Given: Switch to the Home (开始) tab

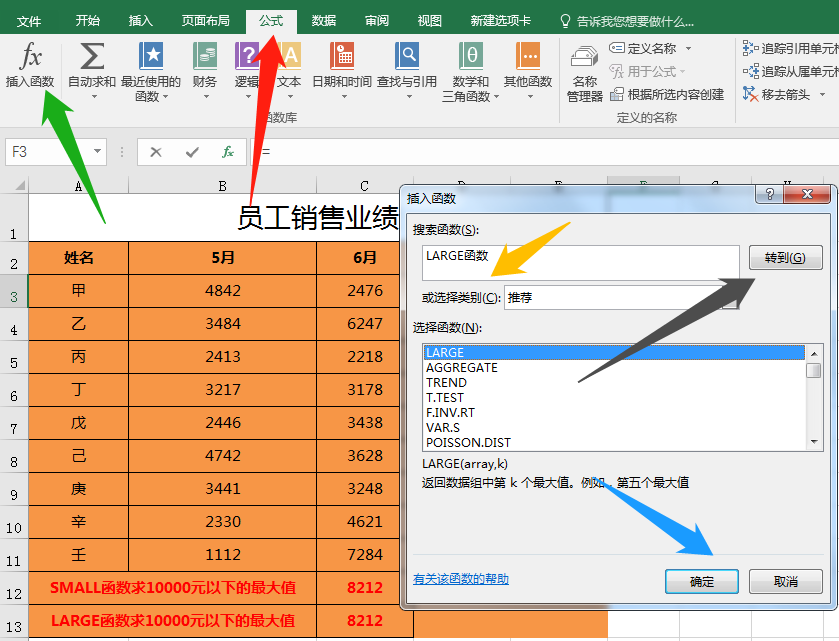Looking at the screenshot, I should [x=87, y=21].
